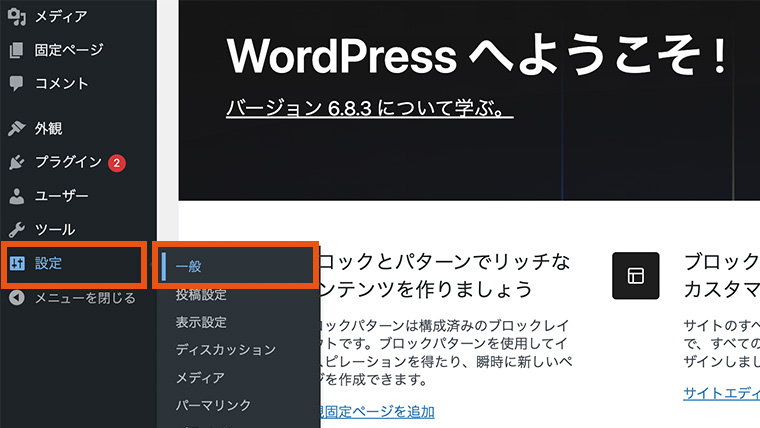
Task: Select 表示設定 in settings submenu
Action: (201, 322)
